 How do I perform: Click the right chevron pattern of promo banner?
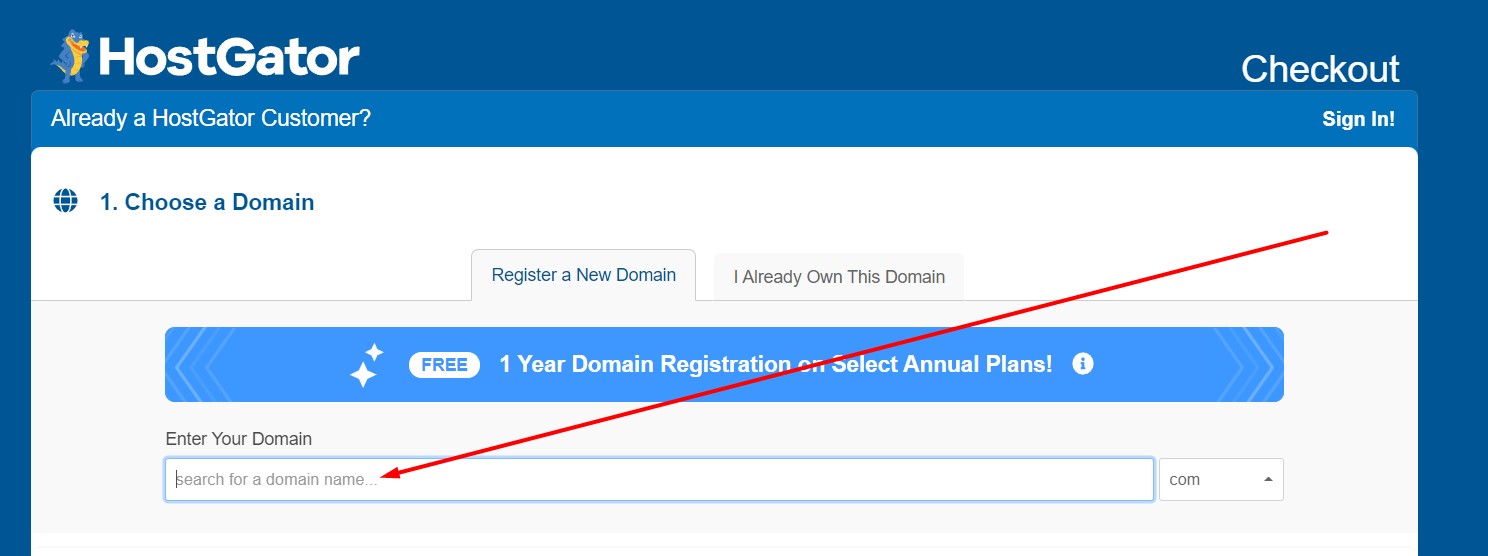tap(1247, 365)
